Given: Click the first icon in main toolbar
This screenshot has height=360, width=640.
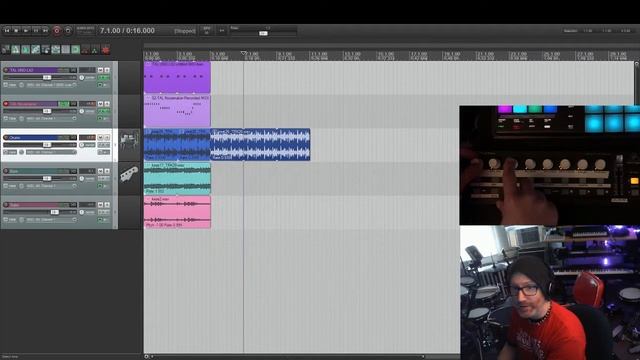Looking at the screenshot, I should (6, 50).
